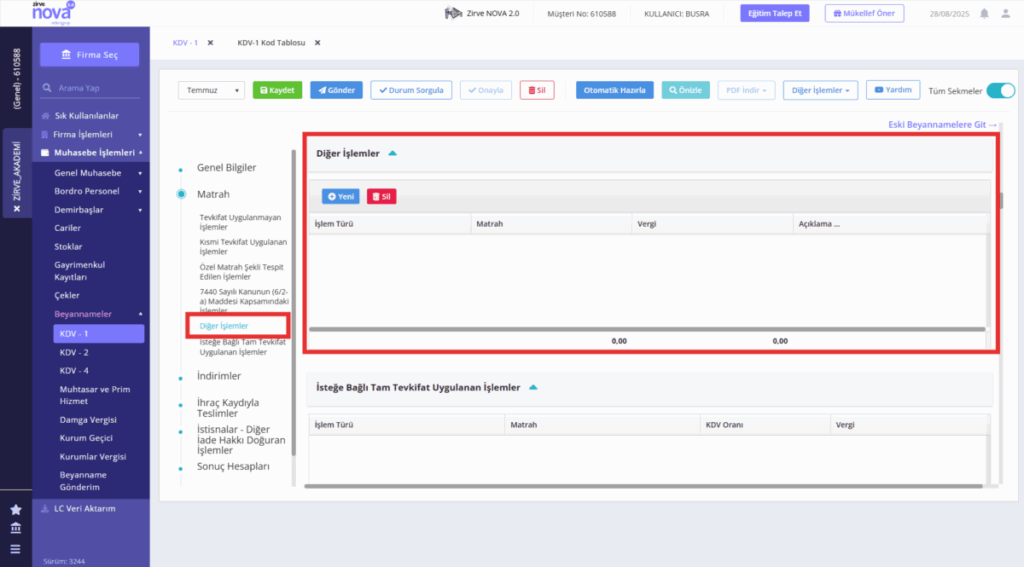Click the horizontal scrollbar under the Diğer İşlemler table
This screenshot has width=1024, height=567.
coord(647,329)
